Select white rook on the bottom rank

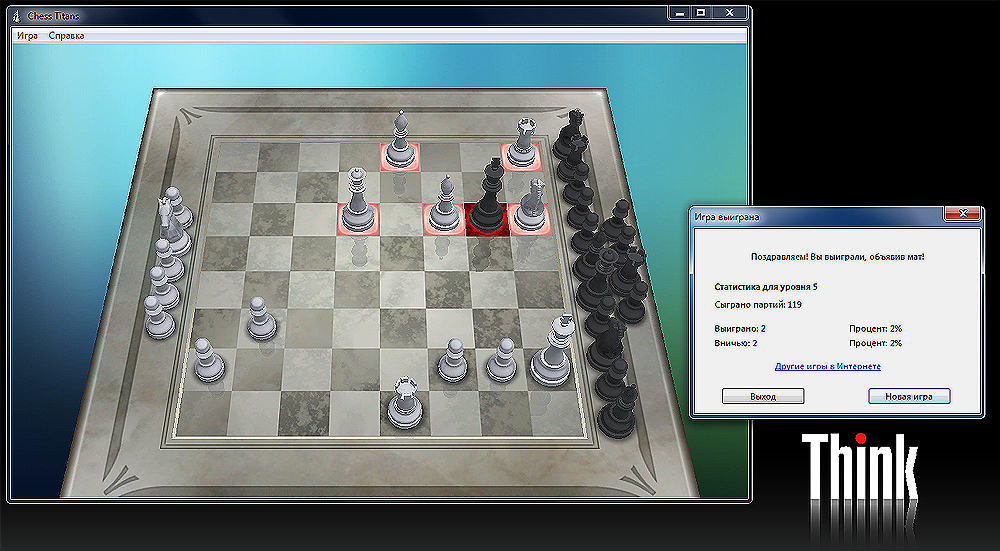click(404, 404)
